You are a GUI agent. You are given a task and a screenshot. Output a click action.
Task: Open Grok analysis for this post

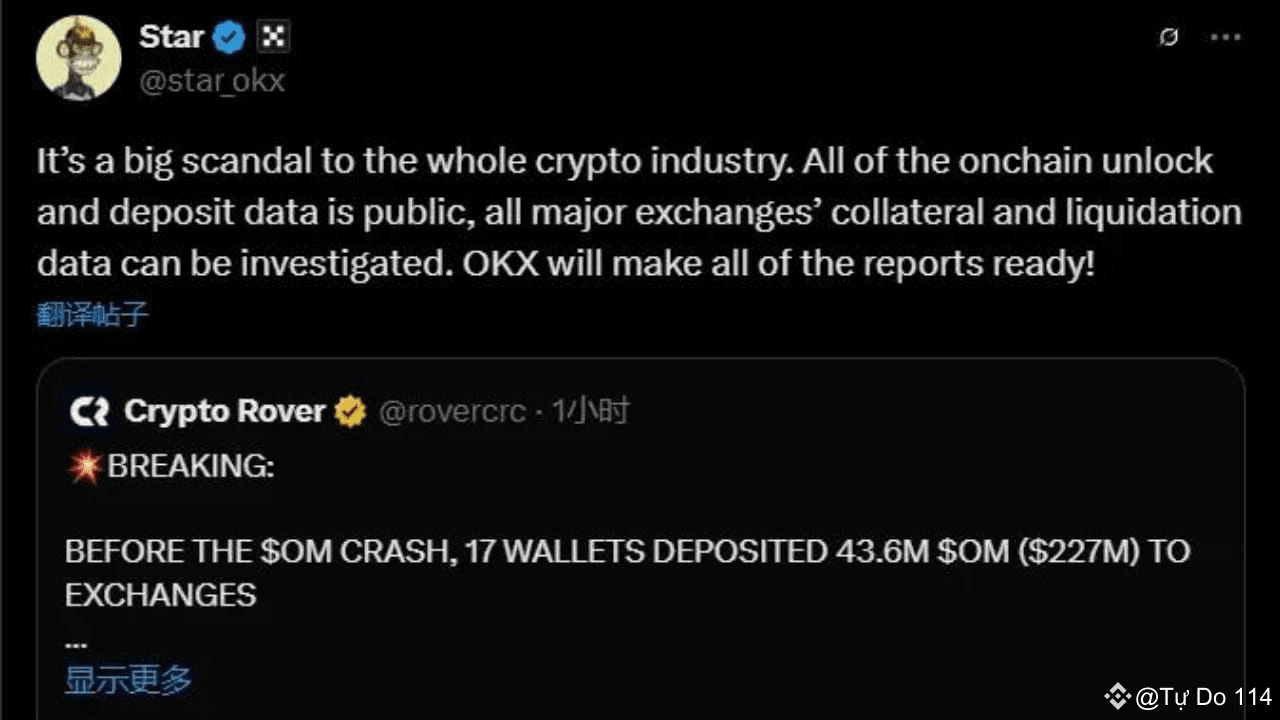(x=1168, y=37)
